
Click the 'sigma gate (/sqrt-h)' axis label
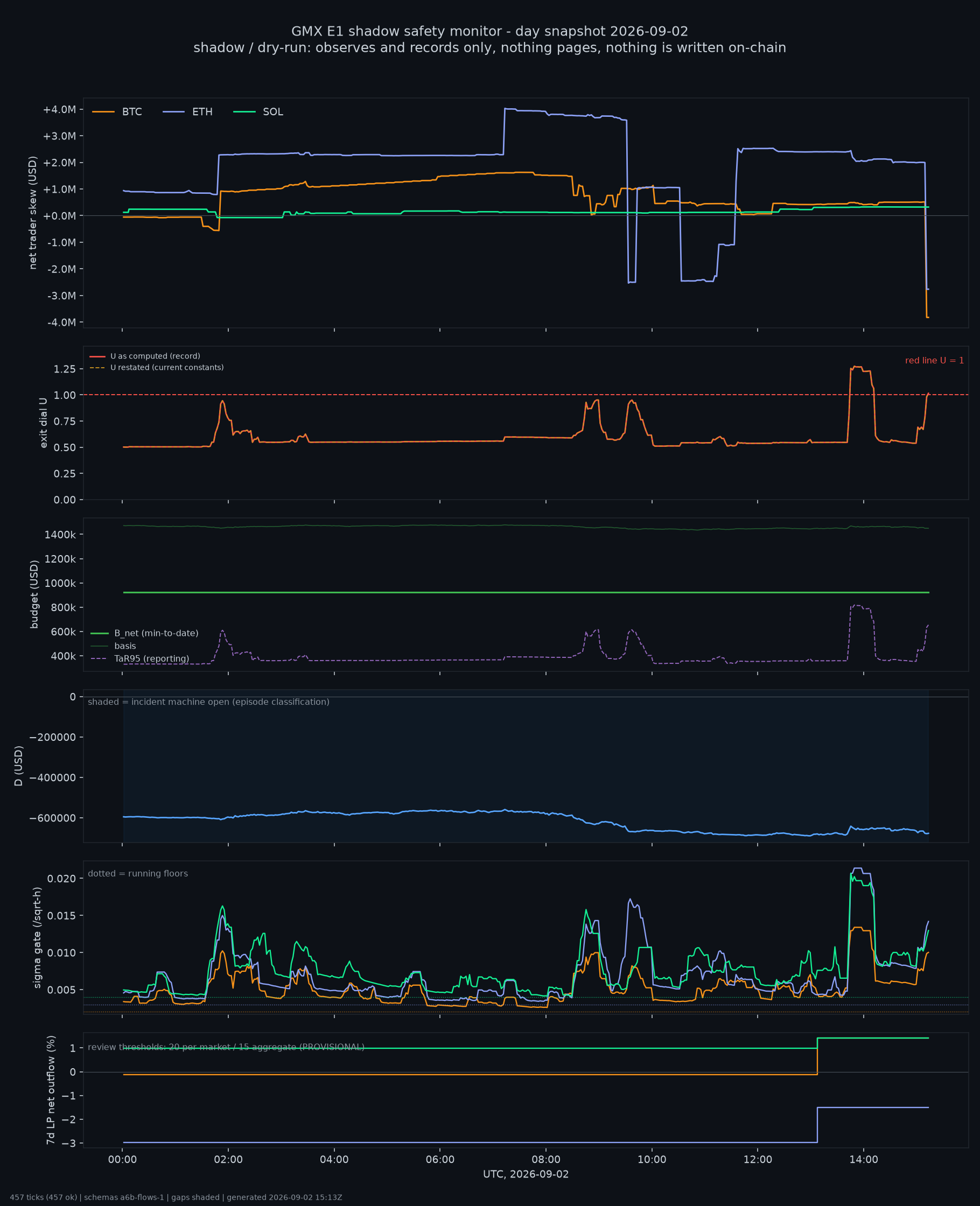tap(37, 937)
